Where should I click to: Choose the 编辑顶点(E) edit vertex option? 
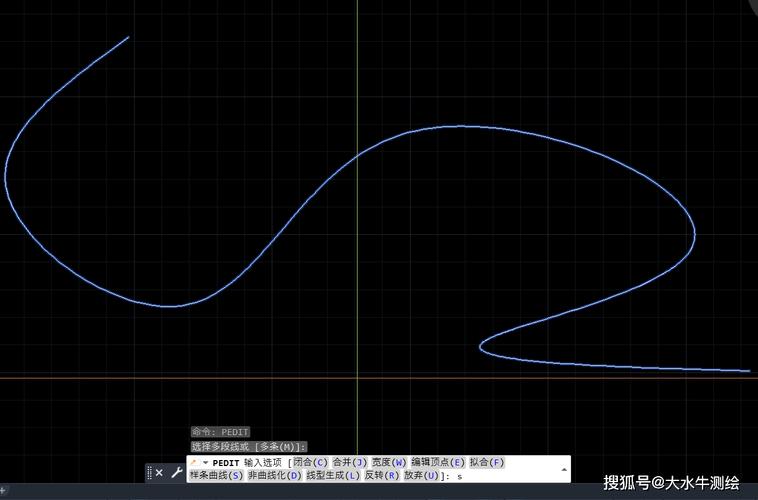coord(438,462)
